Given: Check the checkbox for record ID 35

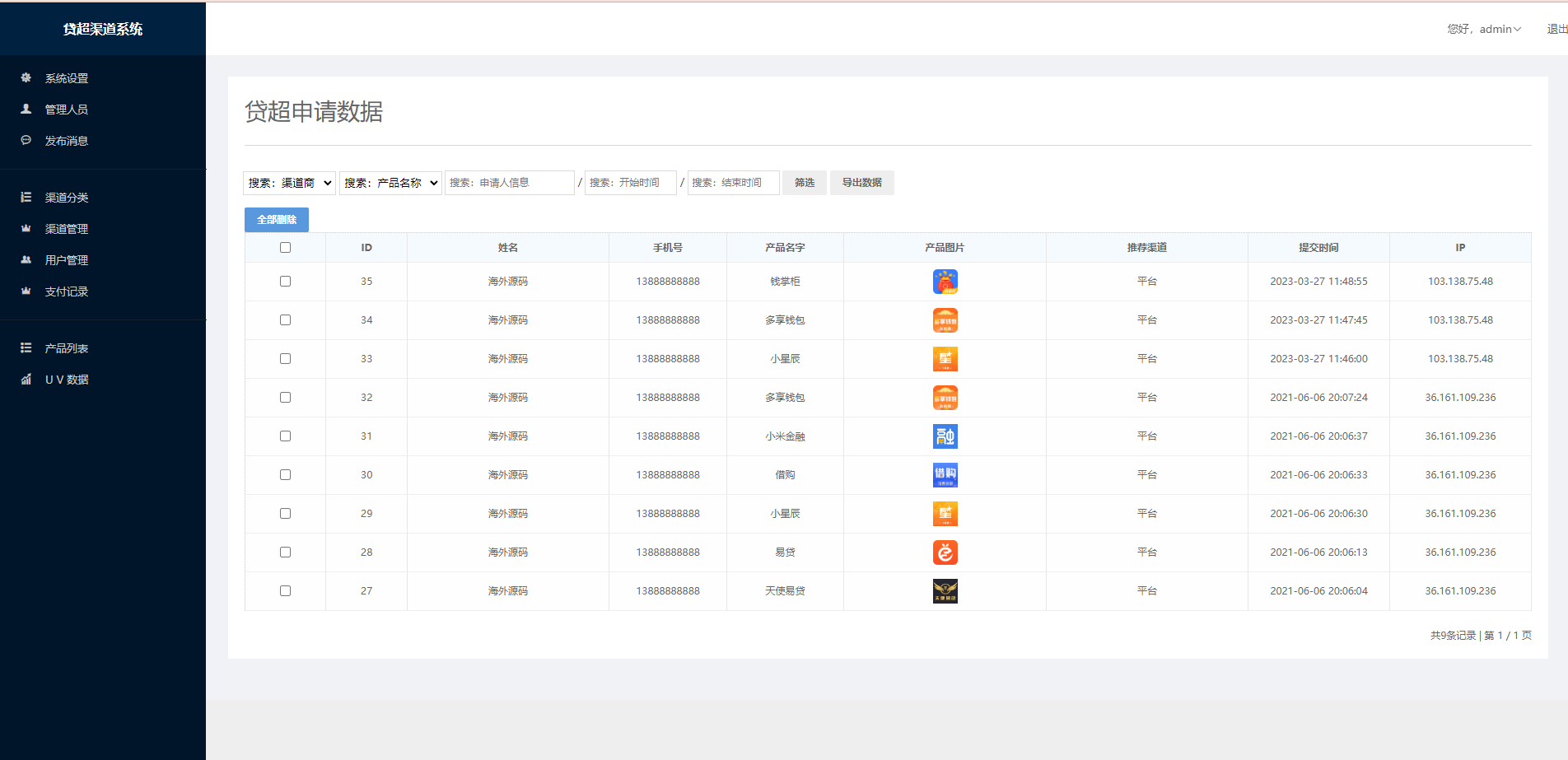Looking at the screenshot, I should (x=285, y=282).
